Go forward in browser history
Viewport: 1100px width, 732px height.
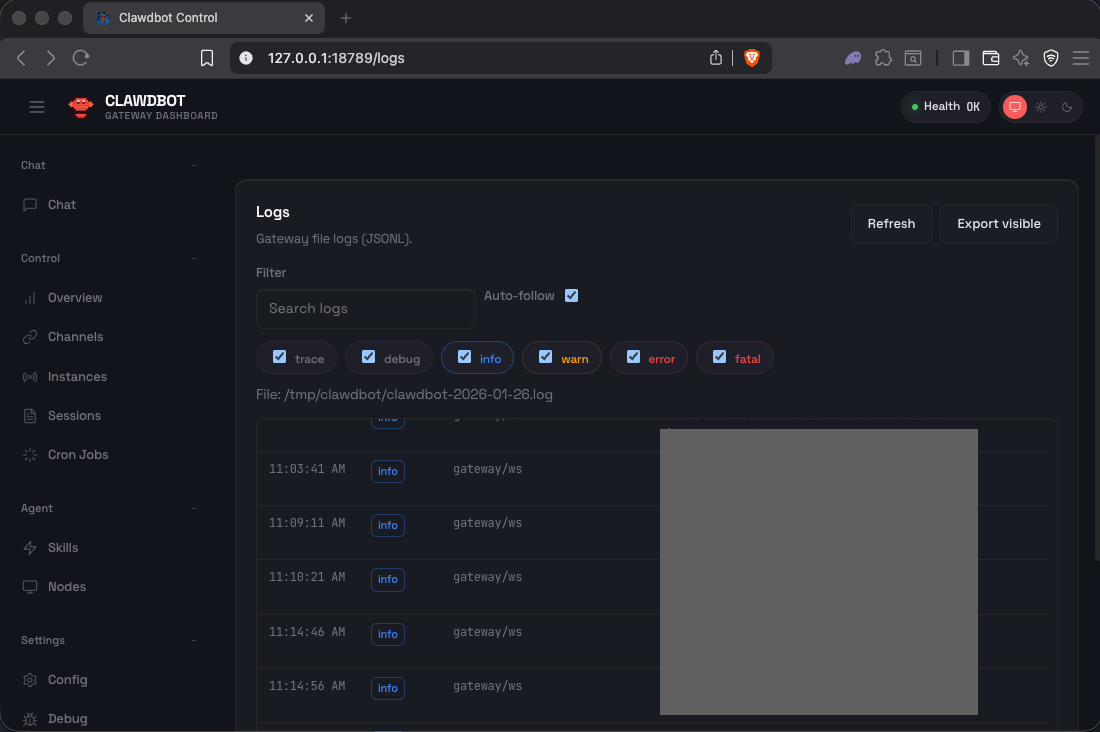coord(51,58)
